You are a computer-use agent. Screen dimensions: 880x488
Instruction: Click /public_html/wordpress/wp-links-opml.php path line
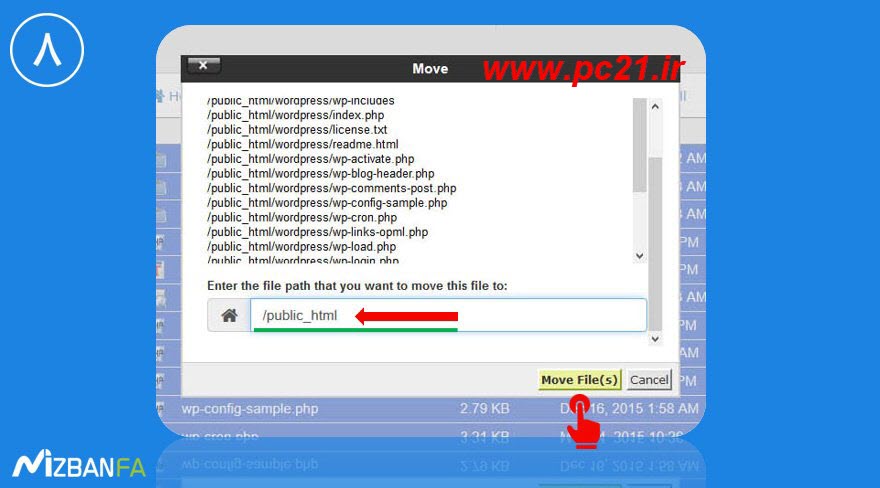(318, 232)
